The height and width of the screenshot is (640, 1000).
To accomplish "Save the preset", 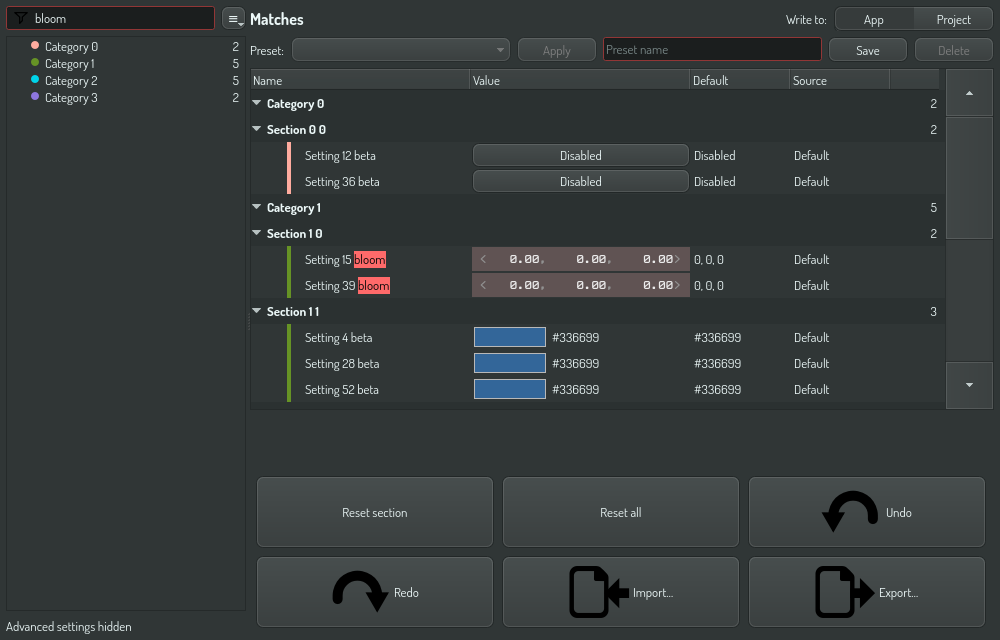I will pos(867,50).
